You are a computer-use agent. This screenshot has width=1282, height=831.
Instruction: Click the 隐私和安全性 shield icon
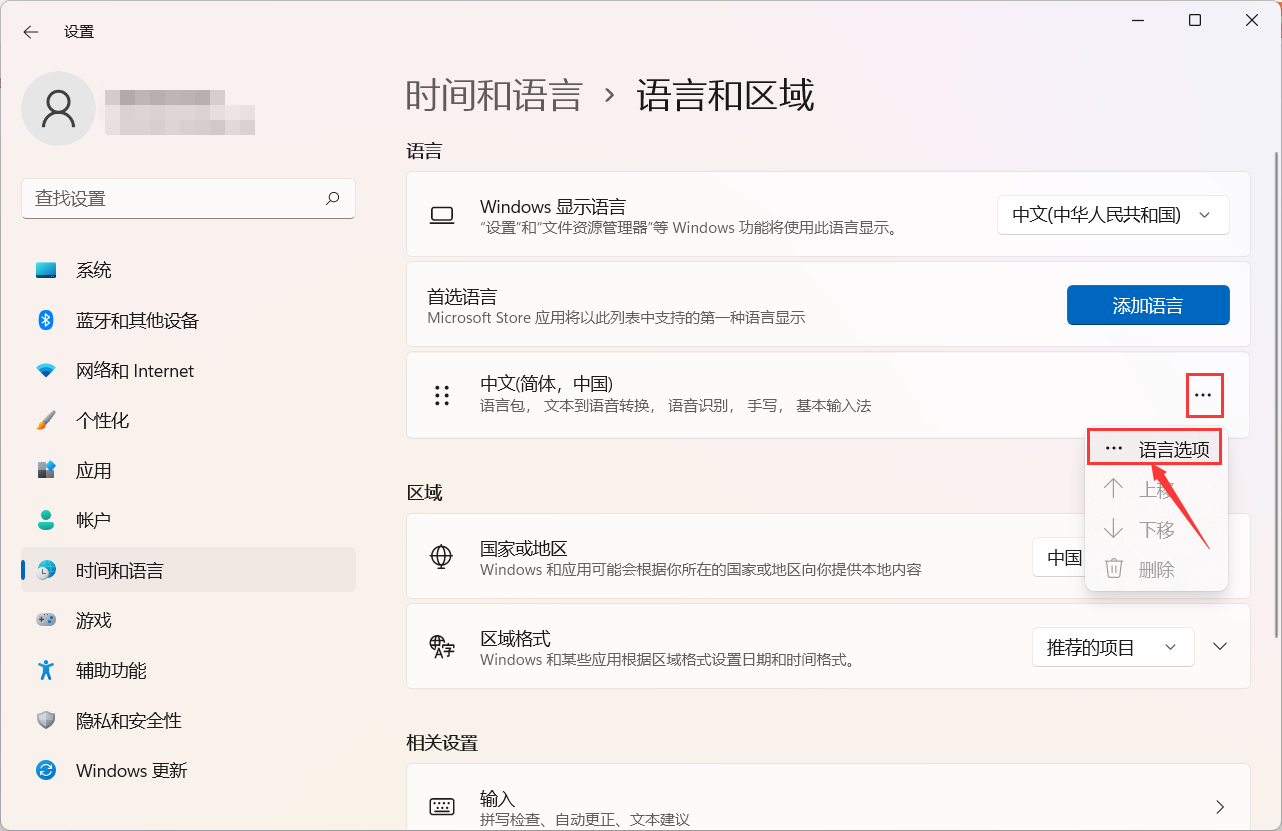[x=46, y=720]
